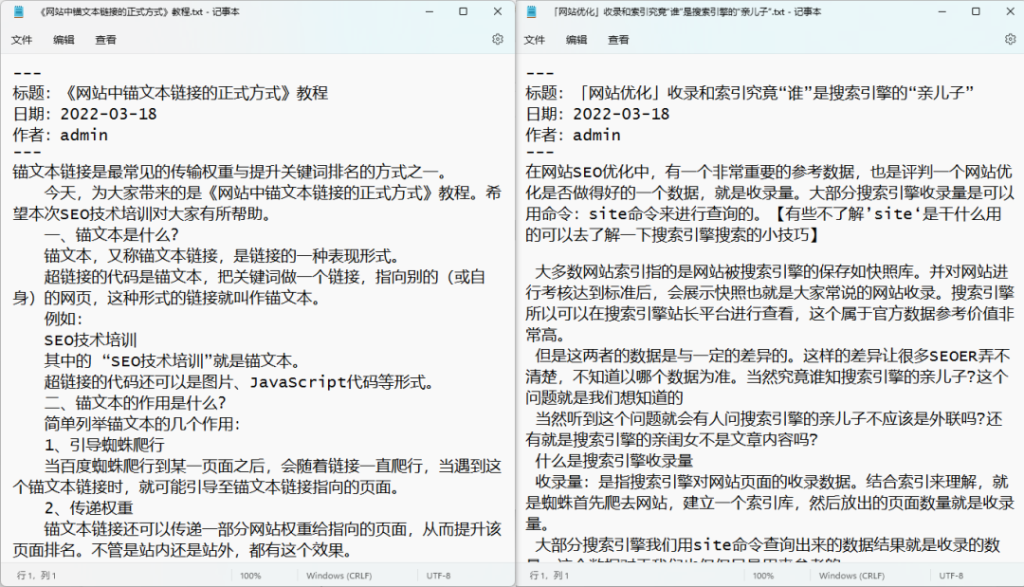Screen dimensions: 1024x587
Task: Click the left window's vertical scrollbar
Action: click(505, 300)
